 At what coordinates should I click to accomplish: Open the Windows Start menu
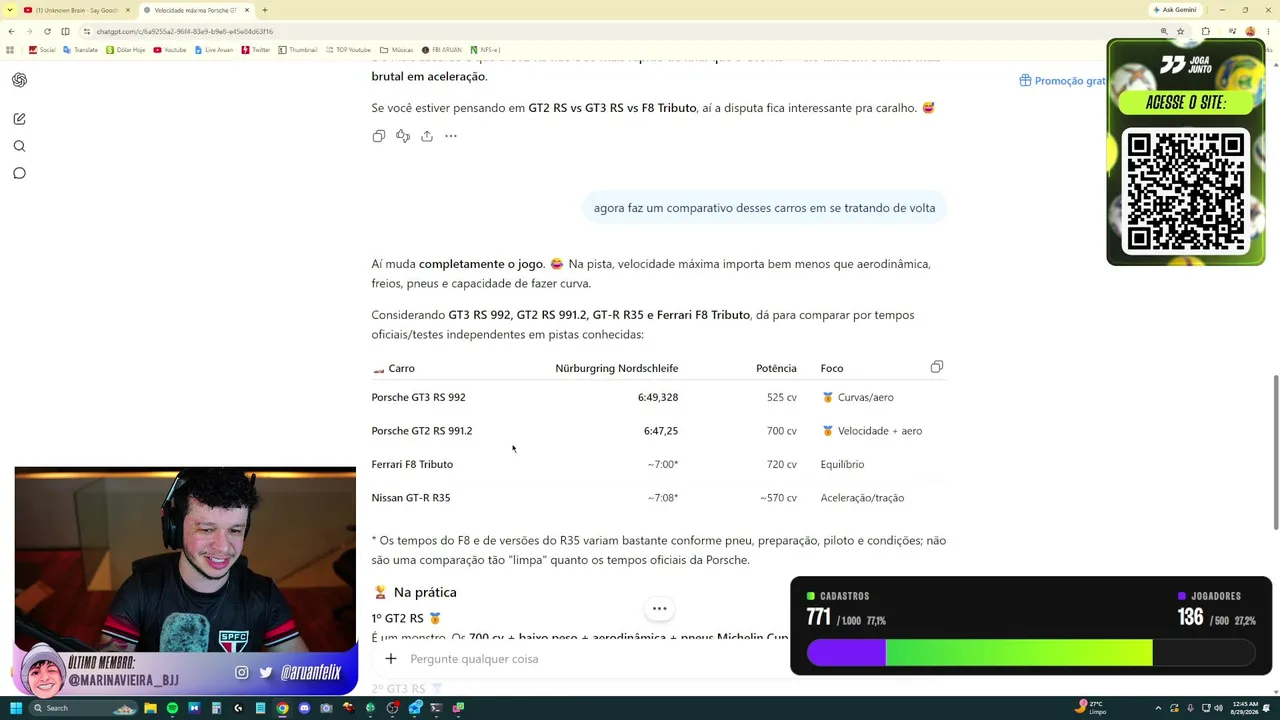pyautogui.click(x=15, y=708)
